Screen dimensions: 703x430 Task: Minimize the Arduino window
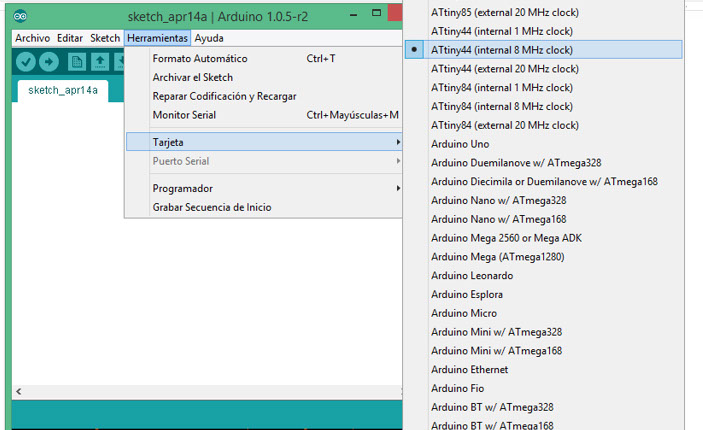pyautogui.click(x=354, y=14)
